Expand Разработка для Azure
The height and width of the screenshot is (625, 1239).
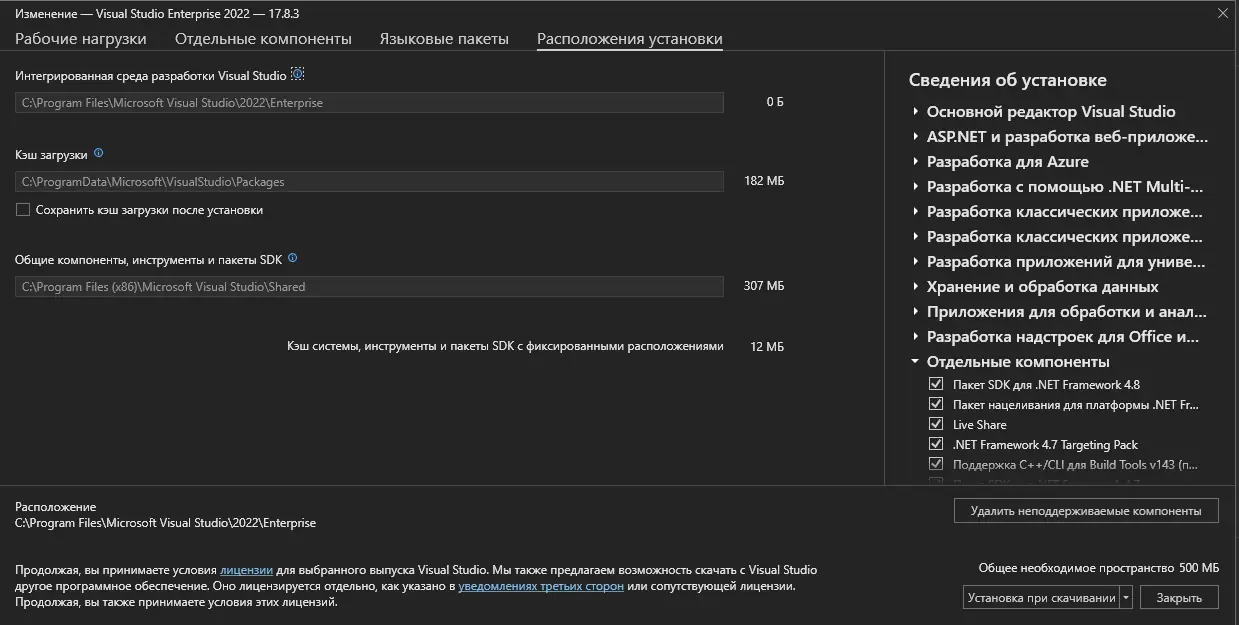[x=916, y=161]
